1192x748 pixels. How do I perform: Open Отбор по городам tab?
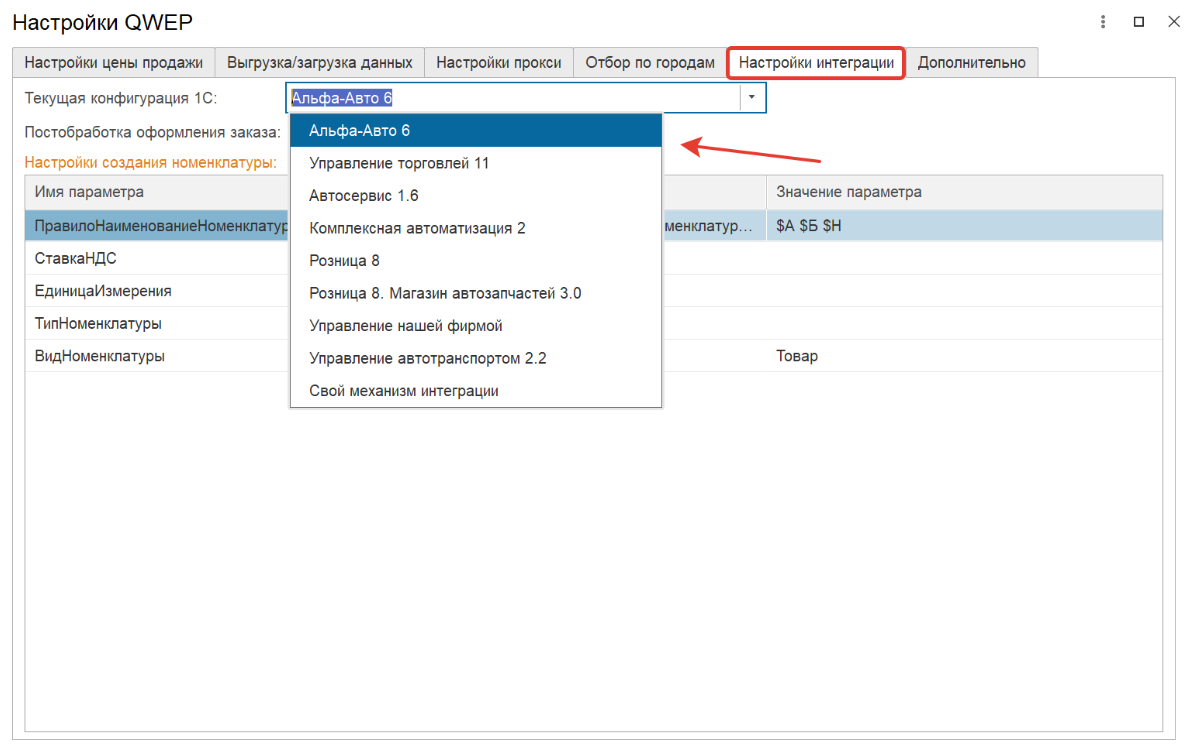pyautogui.click(x=650, y=62)
